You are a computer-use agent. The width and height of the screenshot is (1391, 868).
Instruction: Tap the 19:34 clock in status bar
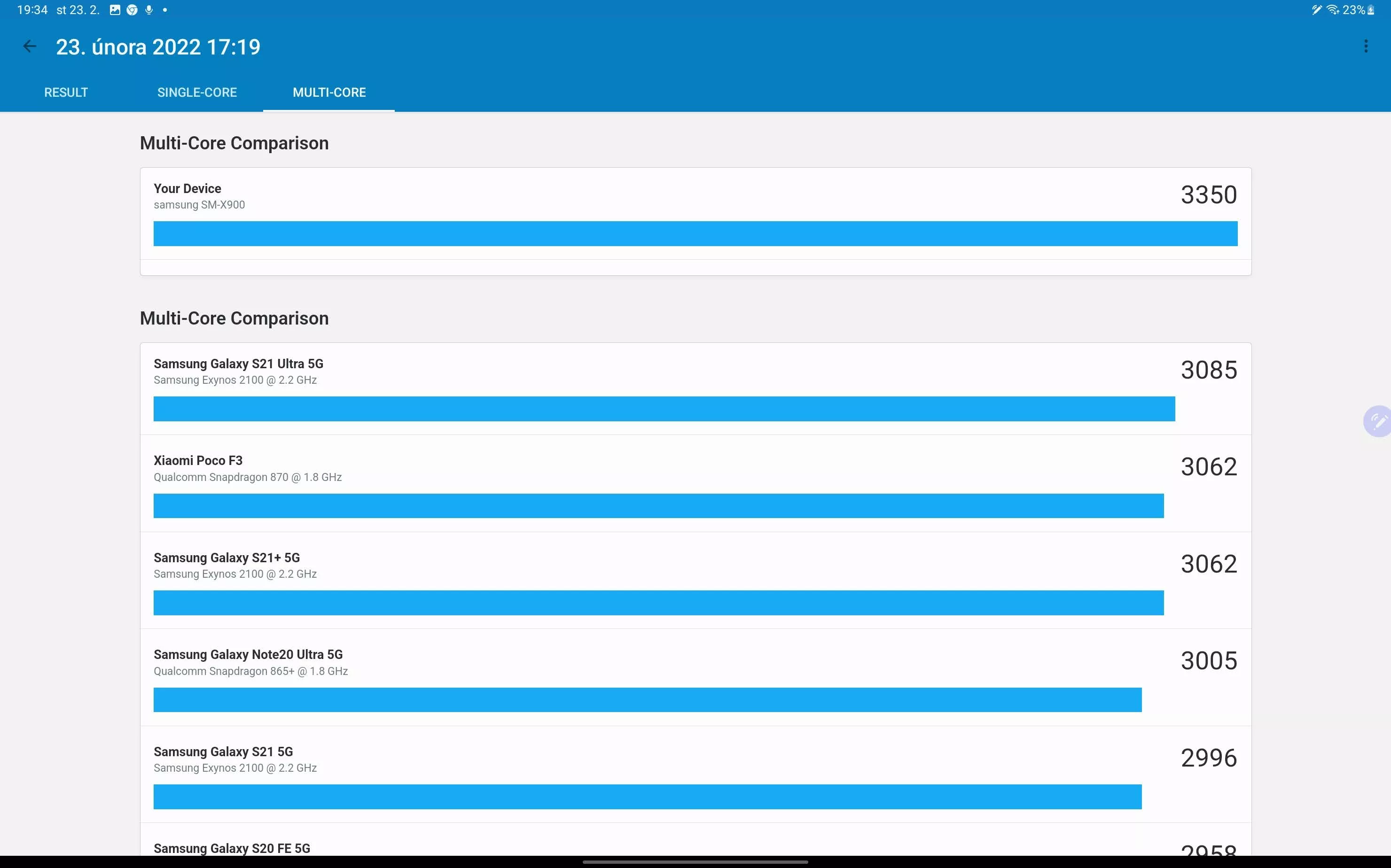pyautogui.click(x=32, y=10)
